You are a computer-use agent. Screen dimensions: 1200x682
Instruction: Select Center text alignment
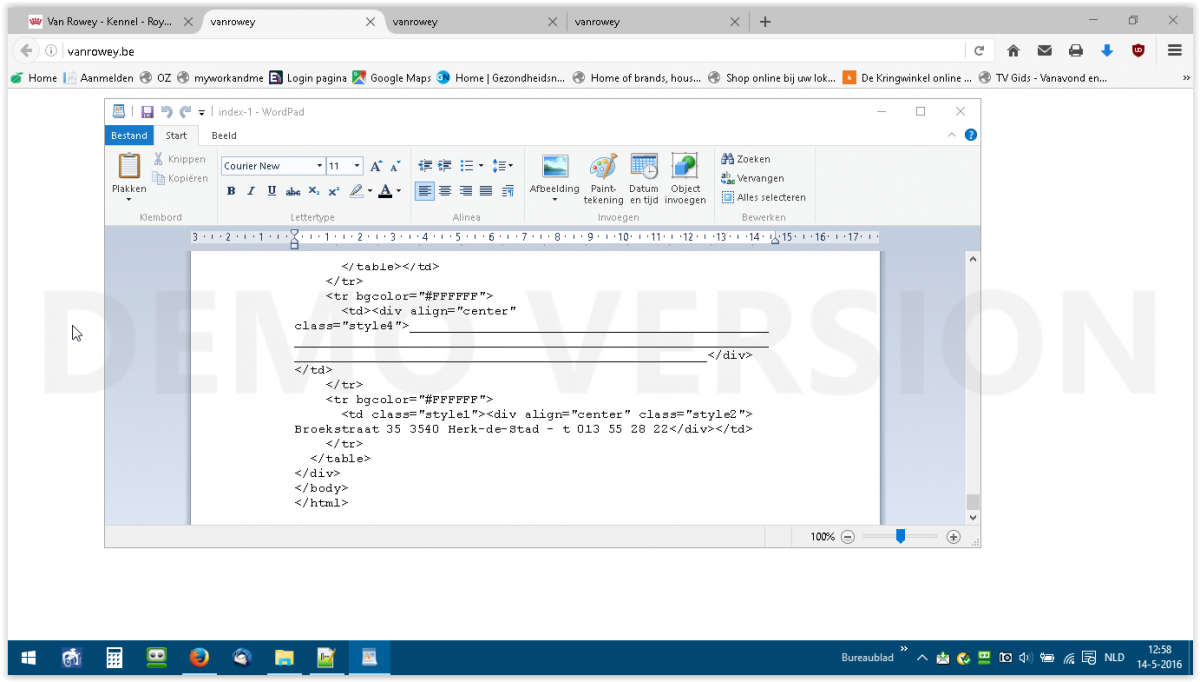(445, 191)
